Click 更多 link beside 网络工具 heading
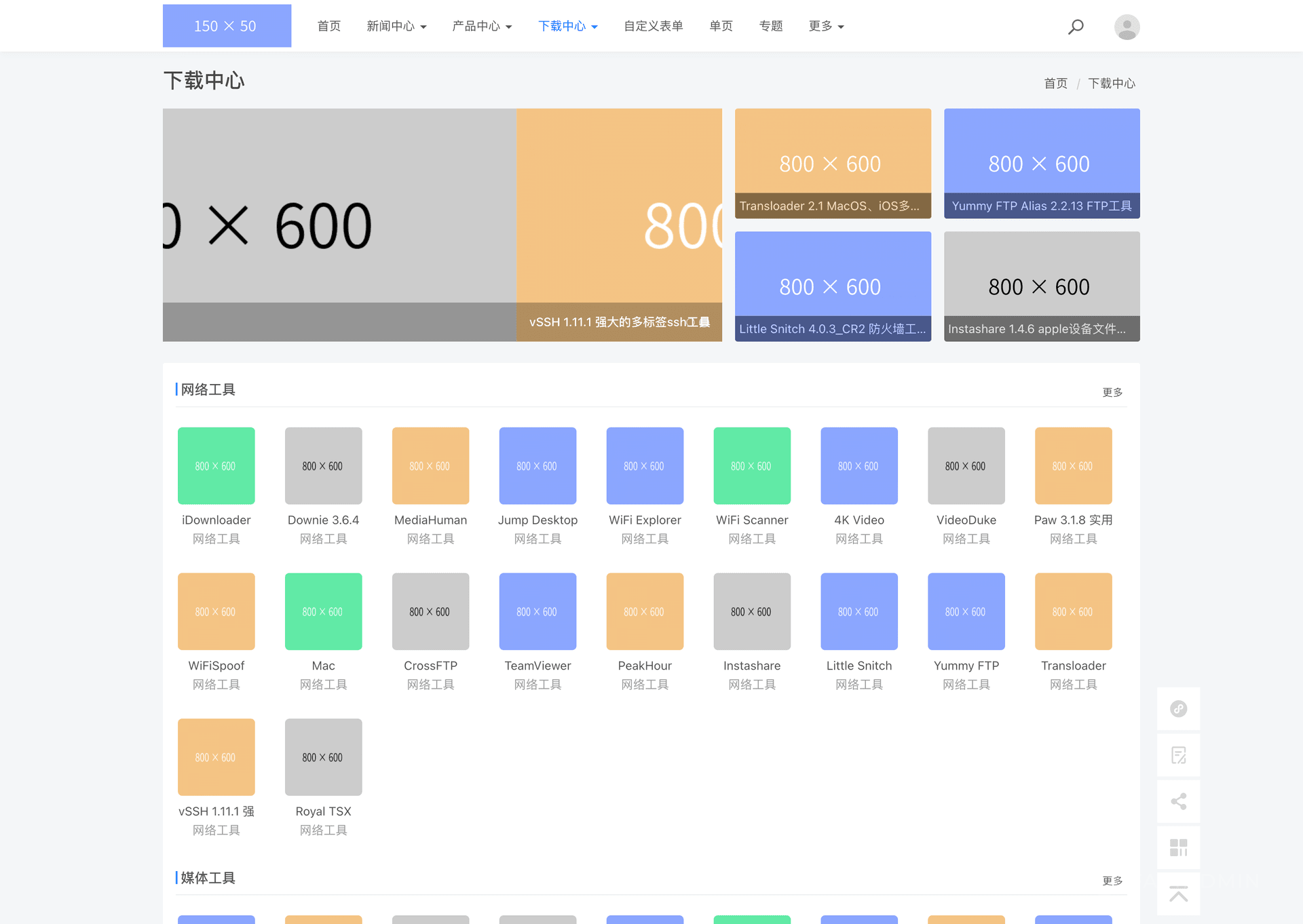Image resolution: width=1303 pixels, height=924 pixels. (1112, 392)
